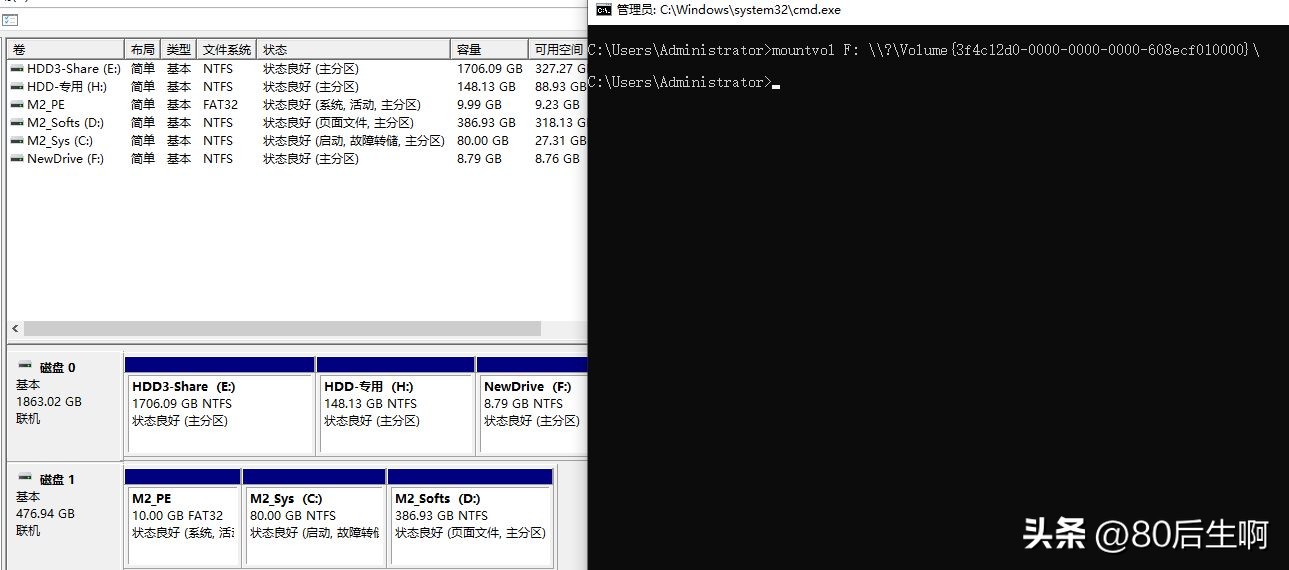Click the 9.99 GB capacity cell

(479, 105)
